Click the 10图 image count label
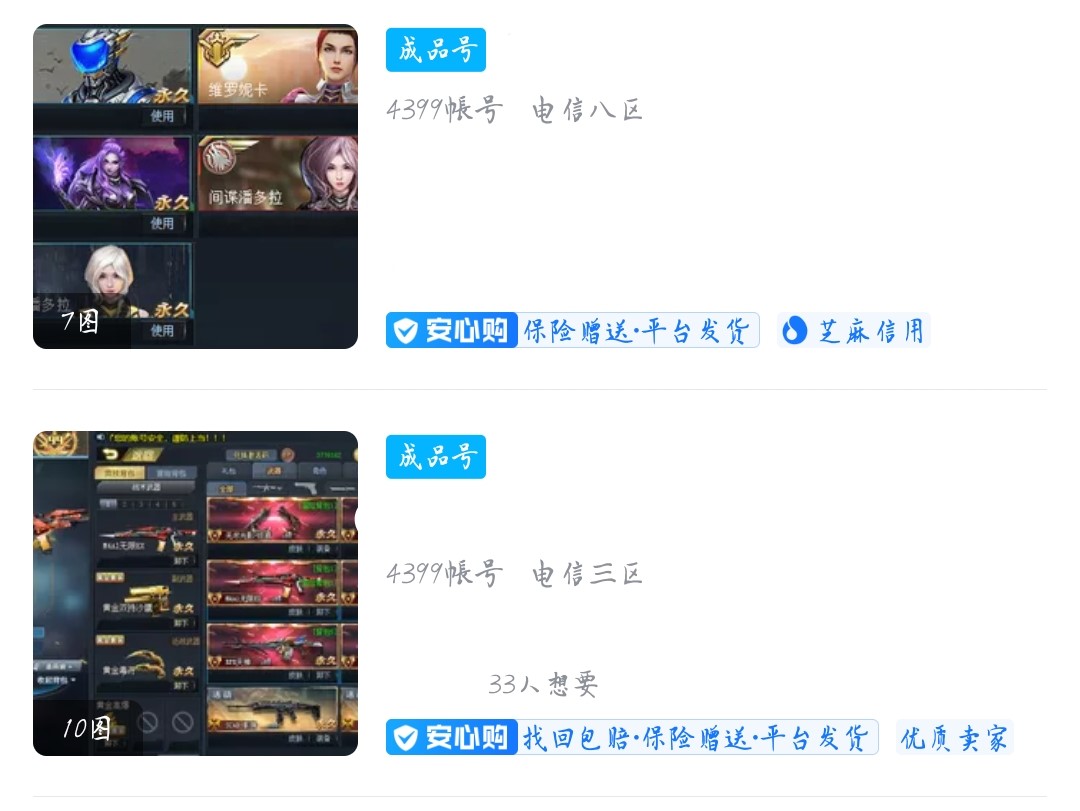 tap(87, 728)
